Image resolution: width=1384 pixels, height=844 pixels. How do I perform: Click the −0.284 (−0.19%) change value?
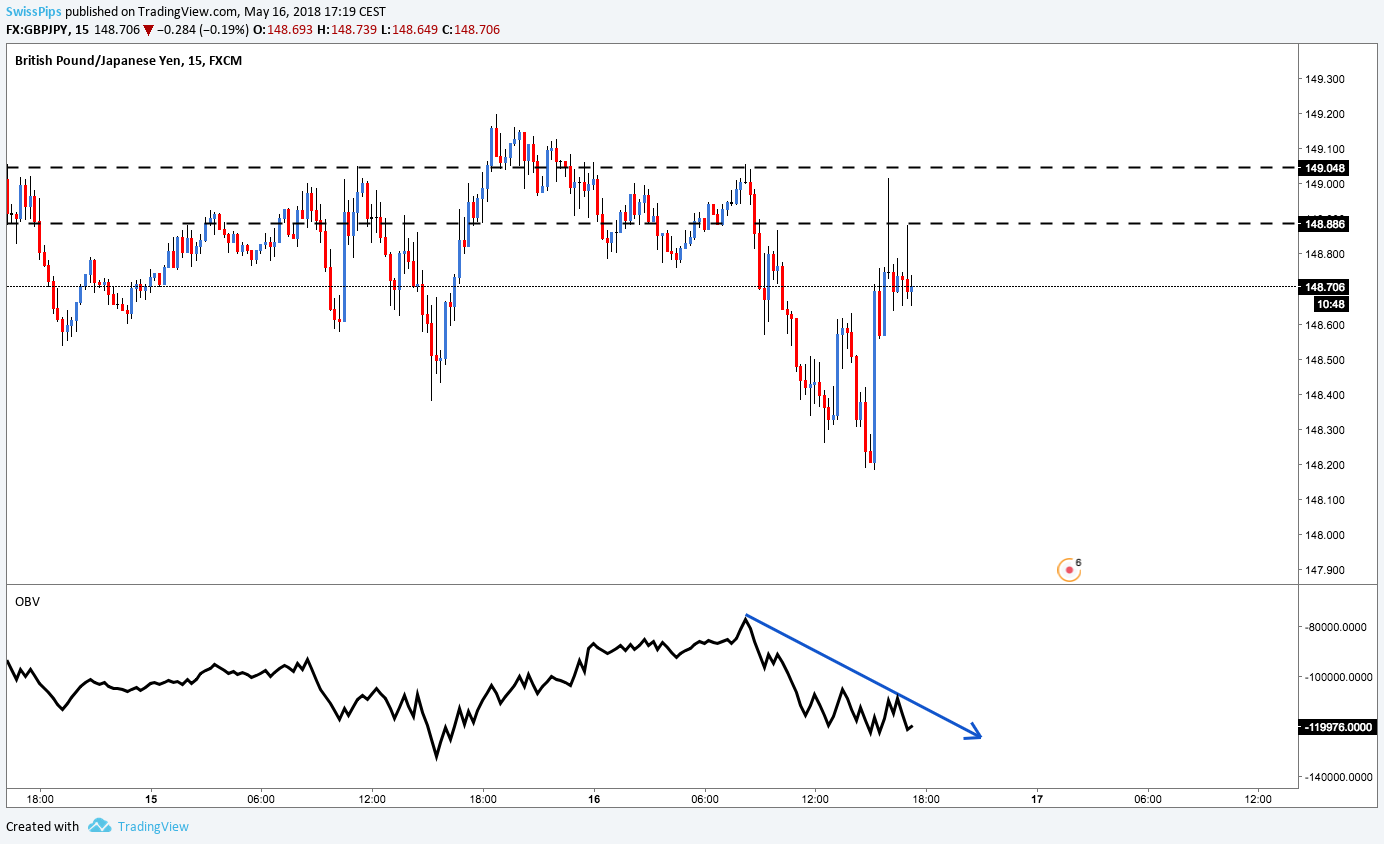(x=204, y=30)
